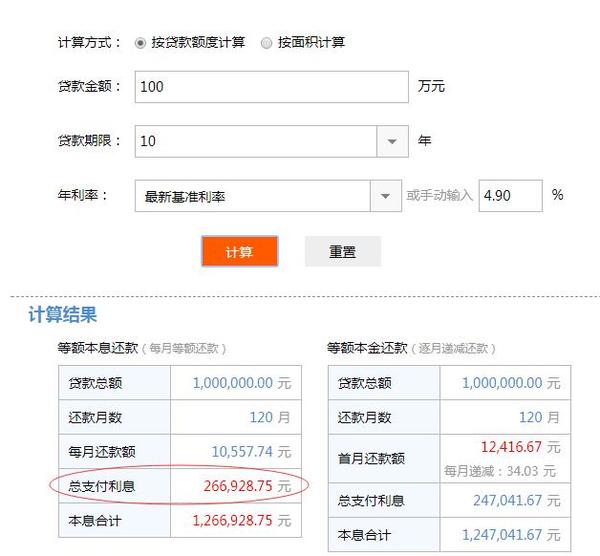Click the 重置 reset button
Screen dimensions: 600x556
(343, 251)
